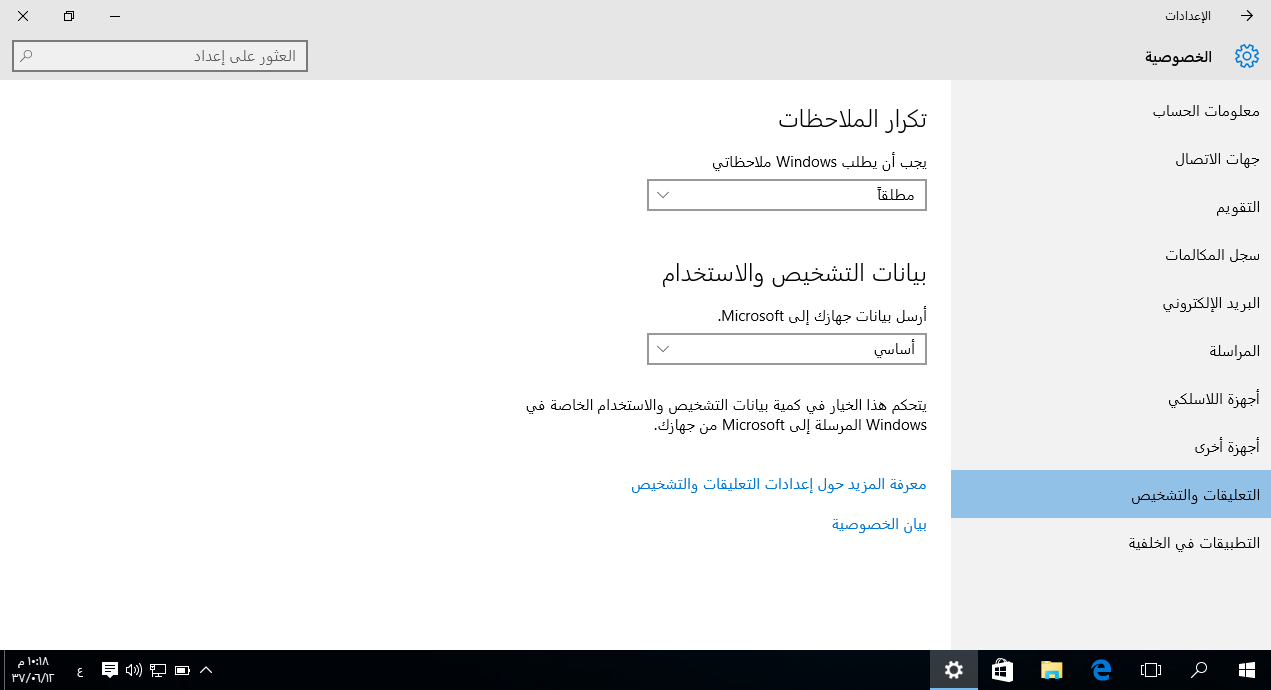Click the battery tray icon
The image size is (1271, 690).
182,669
